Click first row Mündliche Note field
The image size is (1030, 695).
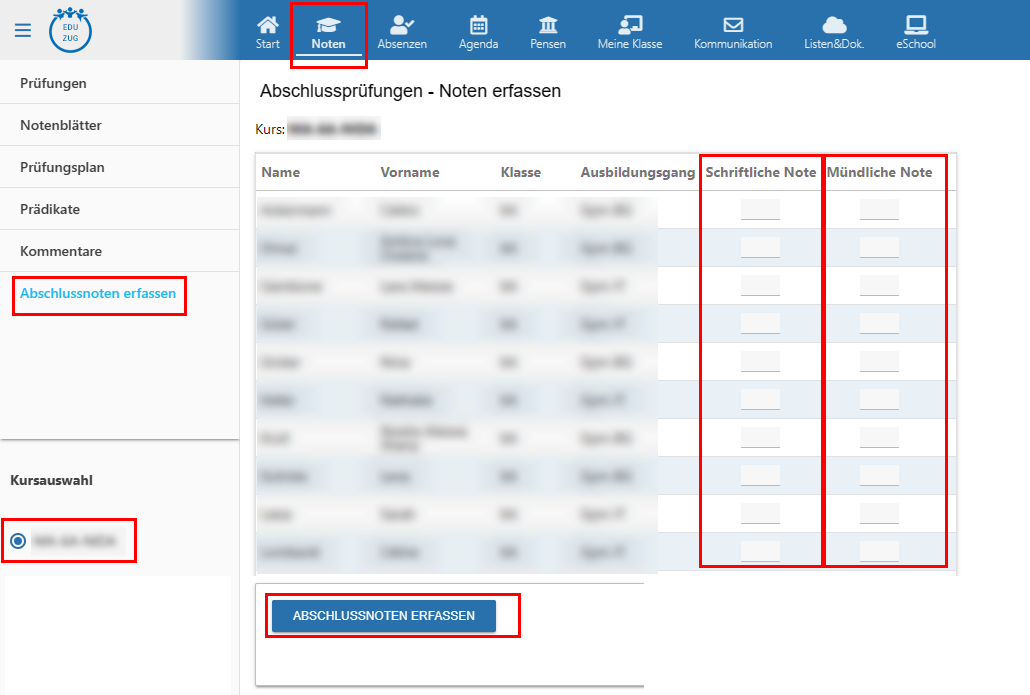pyautogui.click(x=879, y=209)
